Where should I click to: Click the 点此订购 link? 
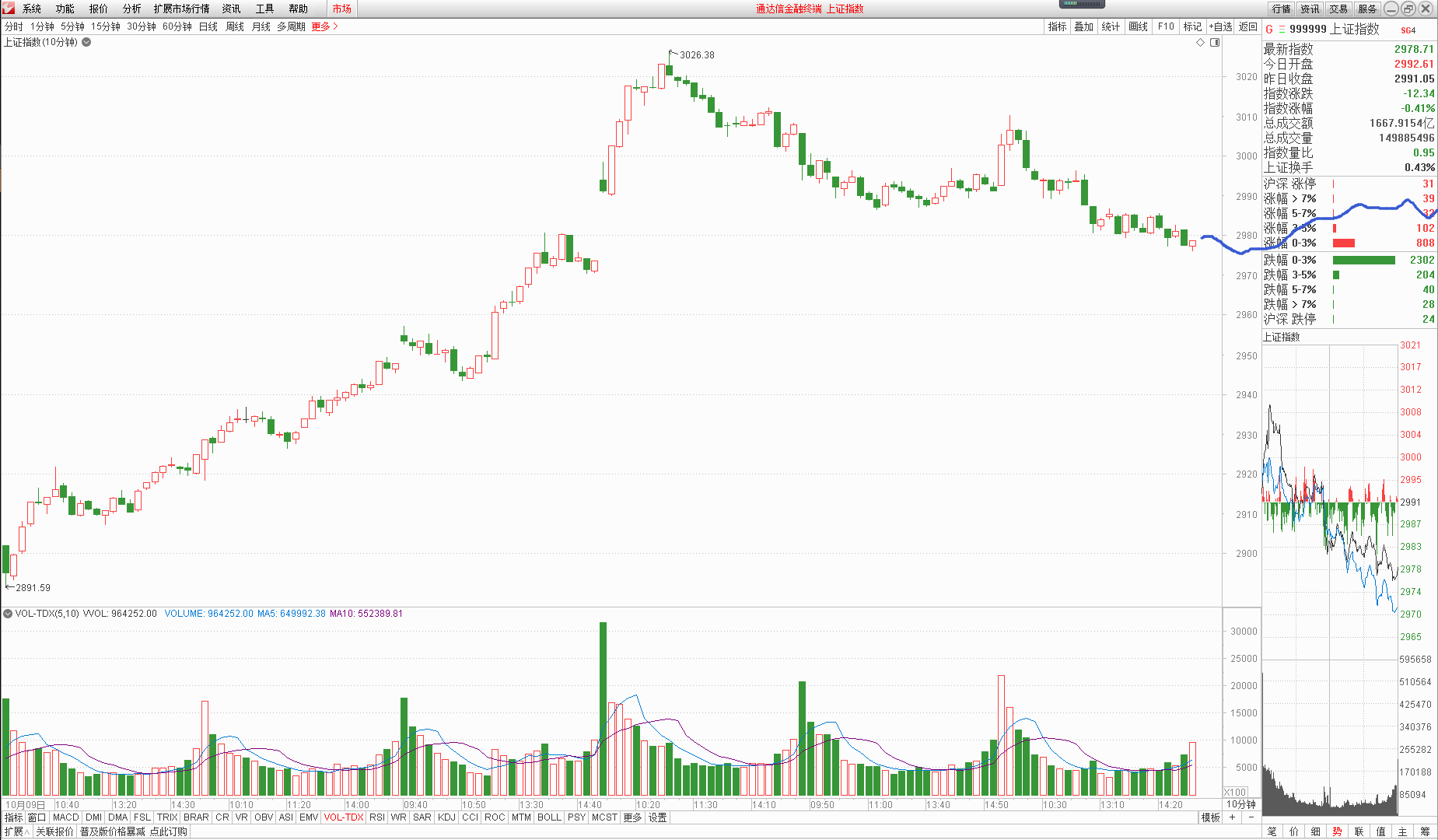[169, 831]
